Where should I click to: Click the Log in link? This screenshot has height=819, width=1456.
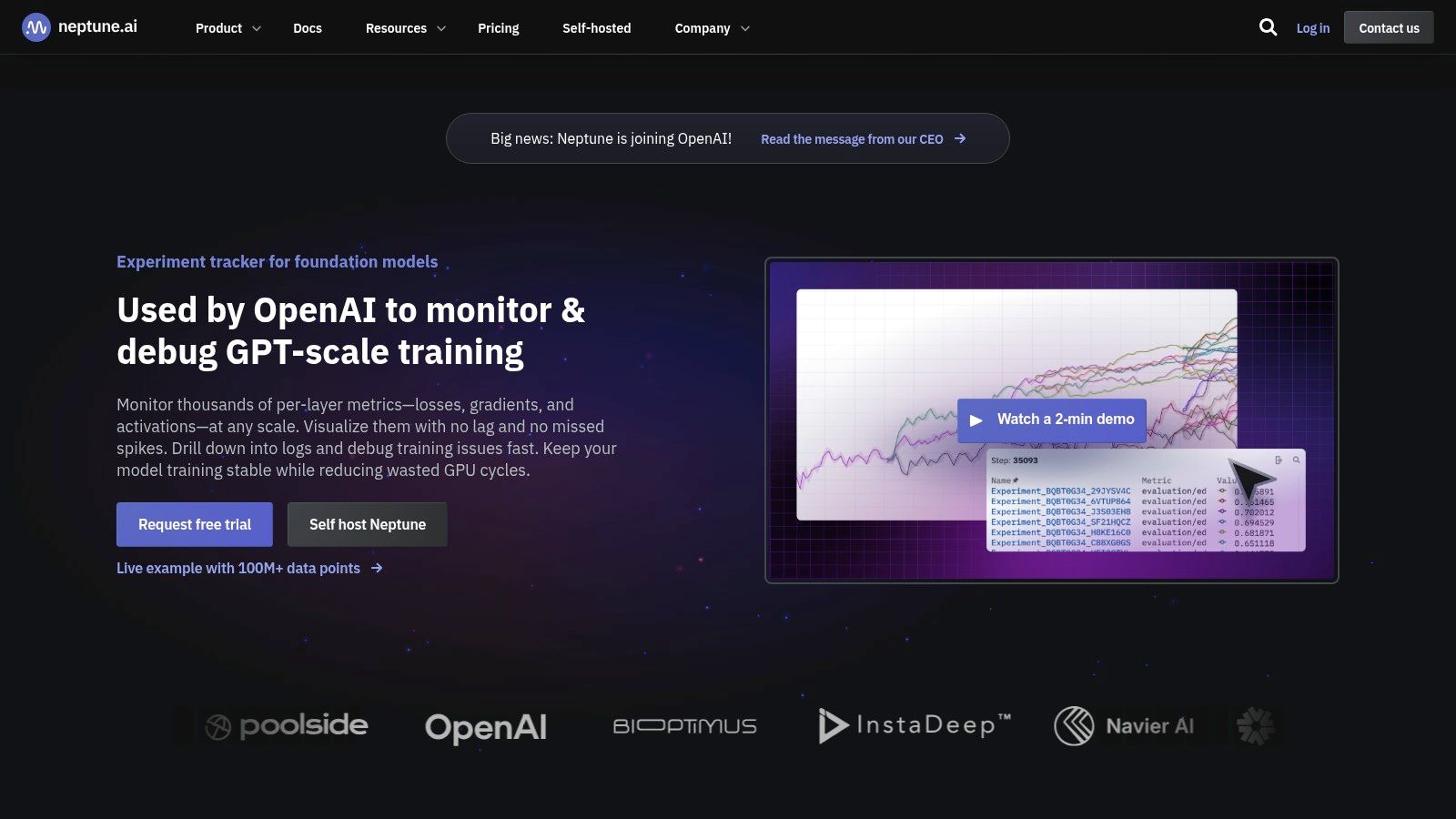(x=1312, y=28)
